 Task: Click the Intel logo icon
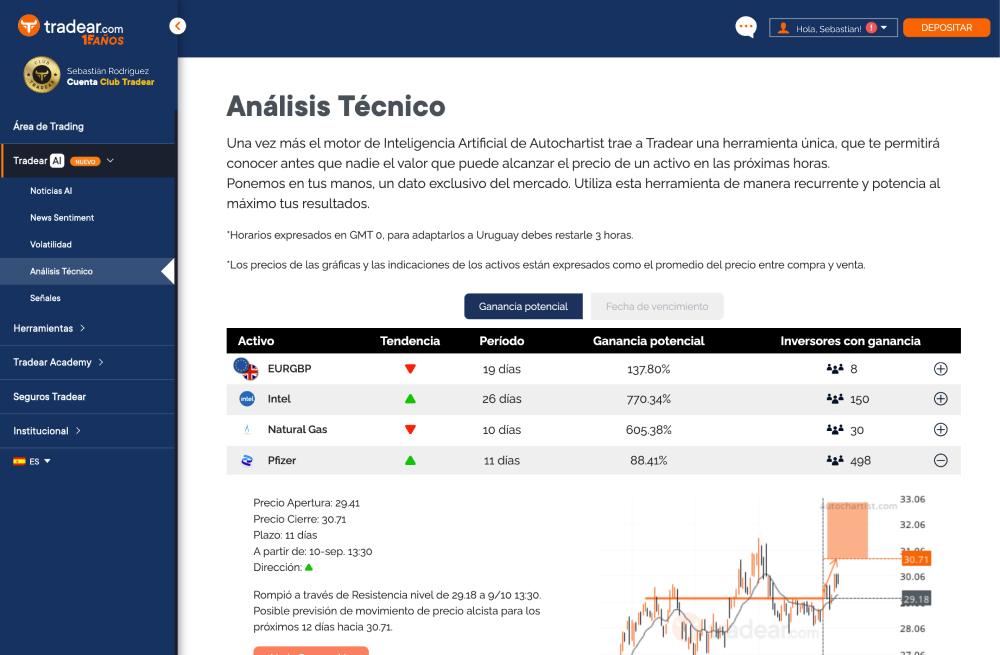click(247, 399)
